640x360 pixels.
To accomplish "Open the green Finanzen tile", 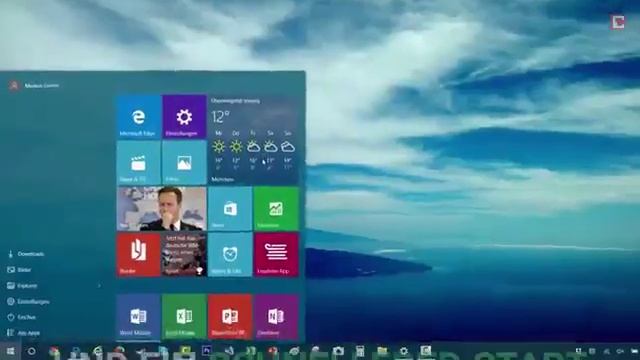I will point(276,209).
